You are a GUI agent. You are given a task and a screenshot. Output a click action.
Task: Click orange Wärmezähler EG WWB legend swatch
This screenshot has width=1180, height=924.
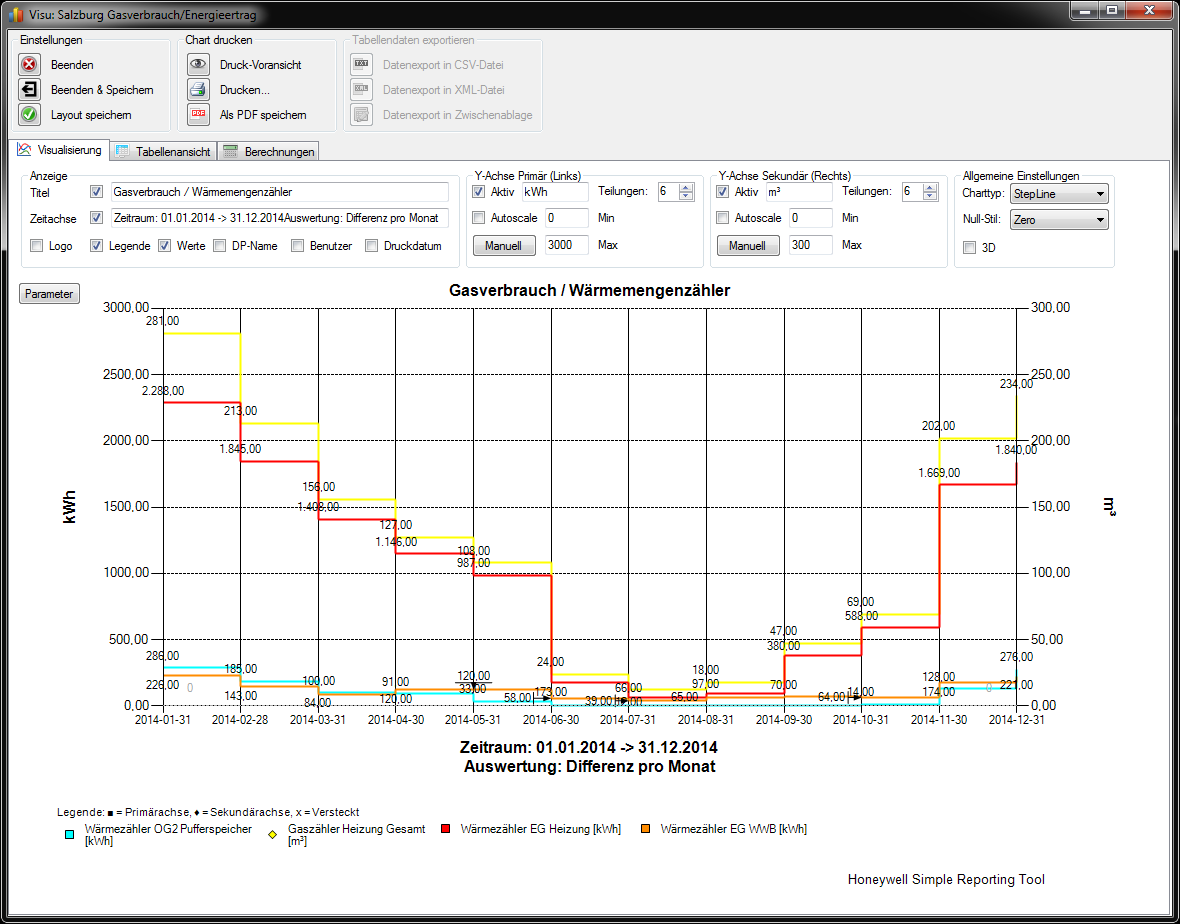click(x=646, y=829)
